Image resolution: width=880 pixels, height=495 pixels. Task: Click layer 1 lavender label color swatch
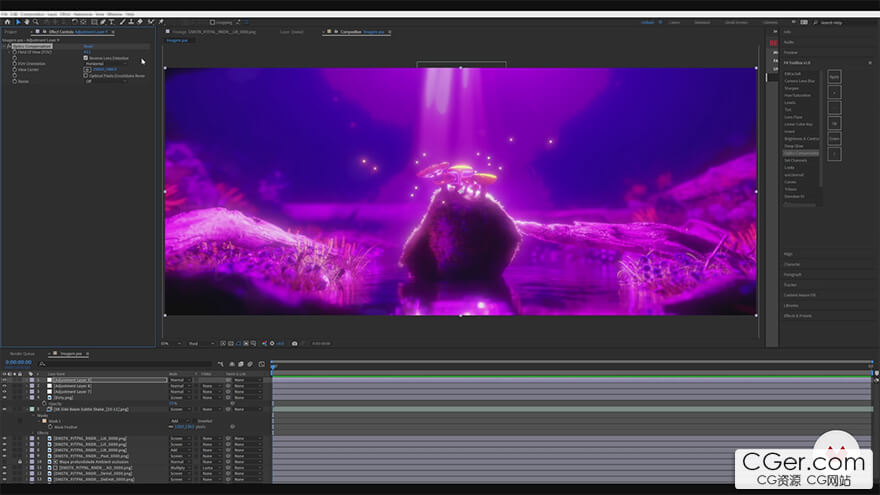tap(31, 380)
